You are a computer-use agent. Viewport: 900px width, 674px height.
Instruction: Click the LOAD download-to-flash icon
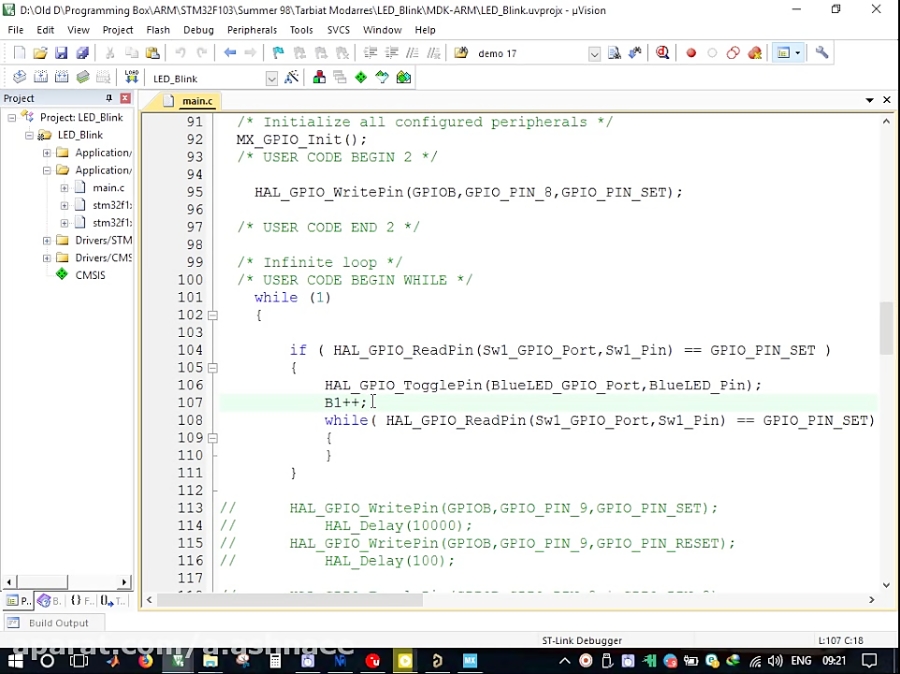131,77
